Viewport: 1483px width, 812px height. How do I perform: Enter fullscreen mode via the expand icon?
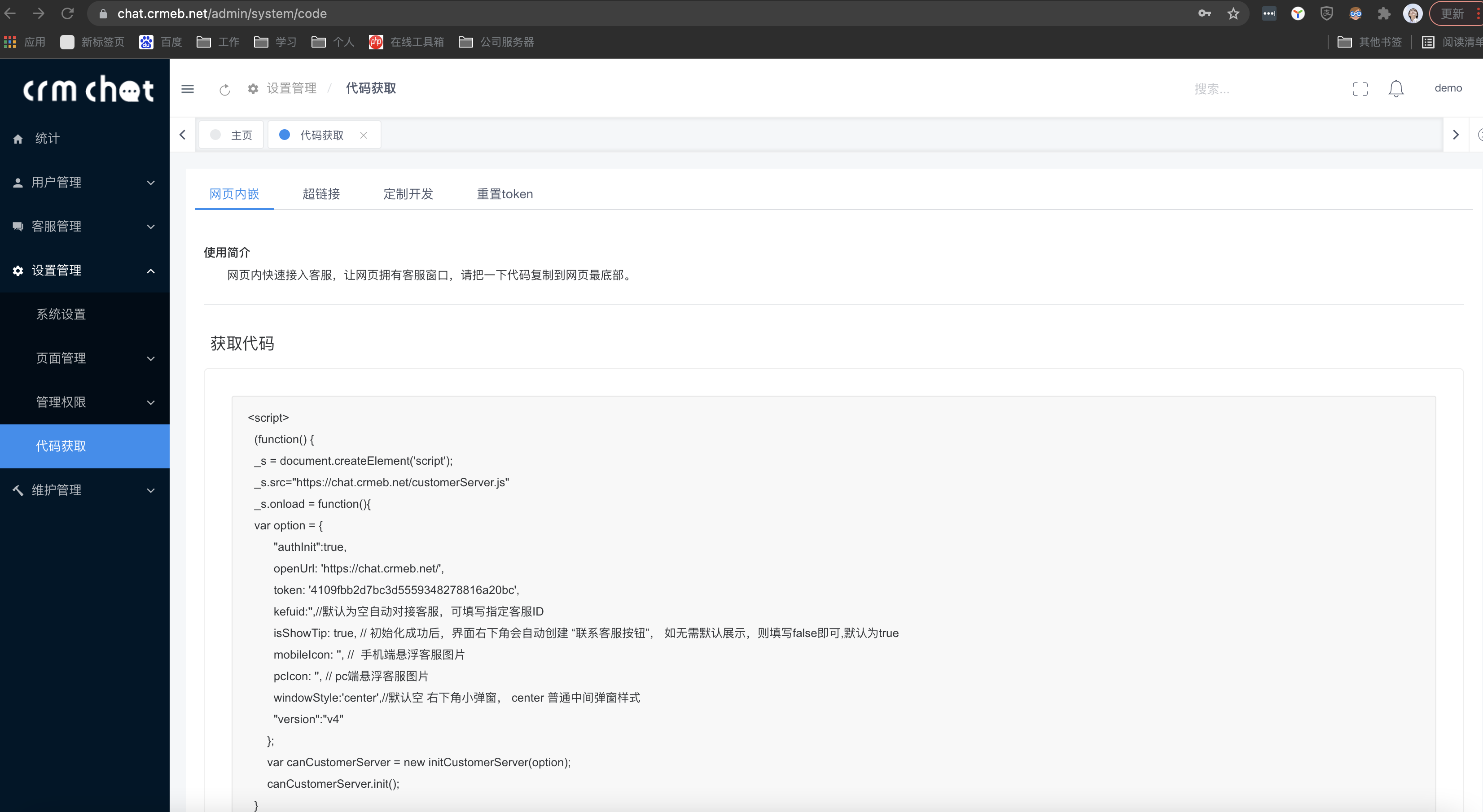point(1360,88)
